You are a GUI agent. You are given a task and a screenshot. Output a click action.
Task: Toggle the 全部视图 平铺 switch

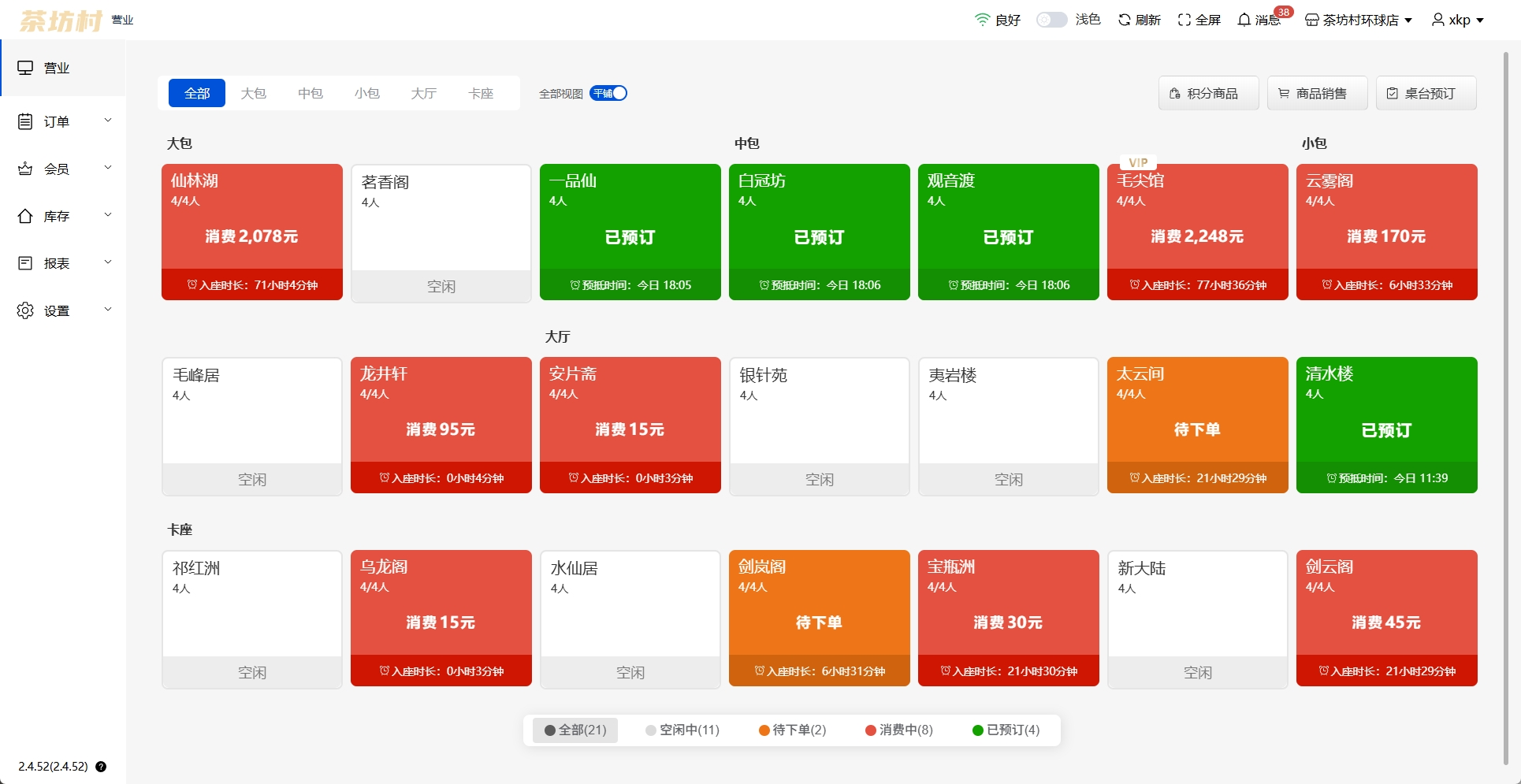[608, 93]
